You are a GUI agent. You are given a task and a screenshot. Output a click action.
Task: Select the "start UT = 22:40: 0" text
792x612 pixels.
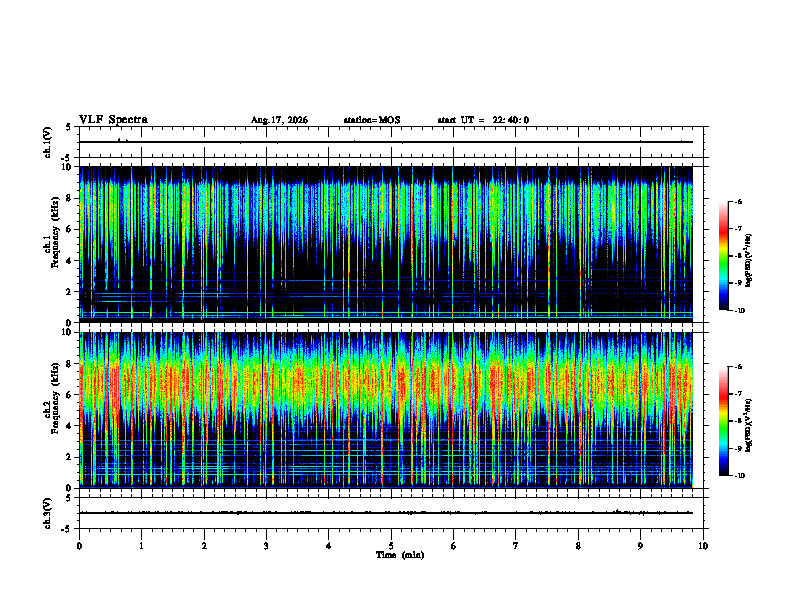click(x=483, y=120)
